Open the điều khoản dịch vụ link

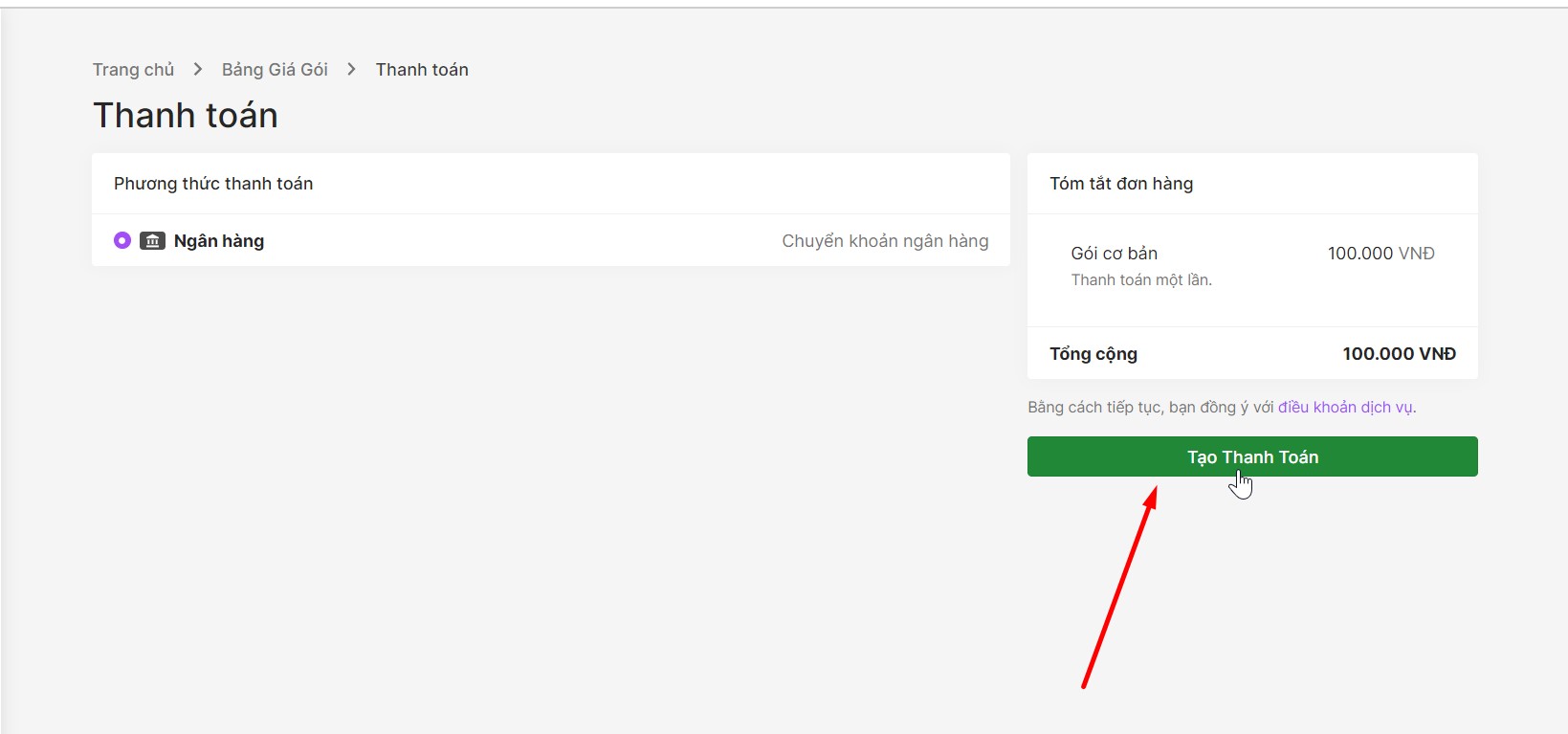pyautogui.click(x=1345, y=408)
